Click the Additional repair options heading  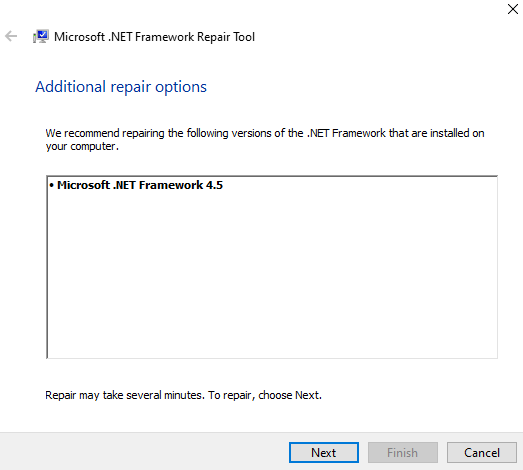point(121,87)
